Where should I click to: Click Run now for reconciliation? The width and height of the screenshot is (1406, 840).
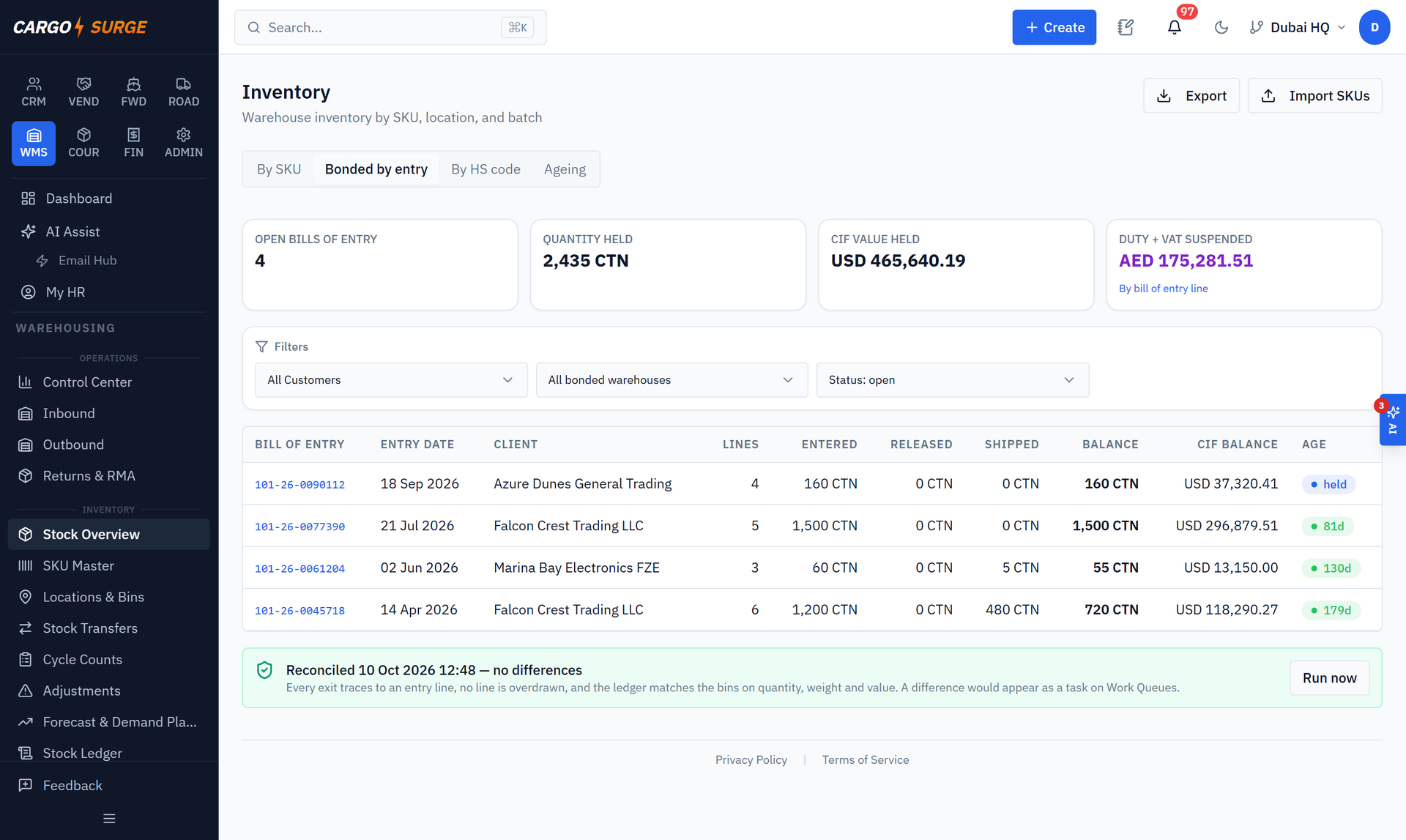[x=1329, y=678]
